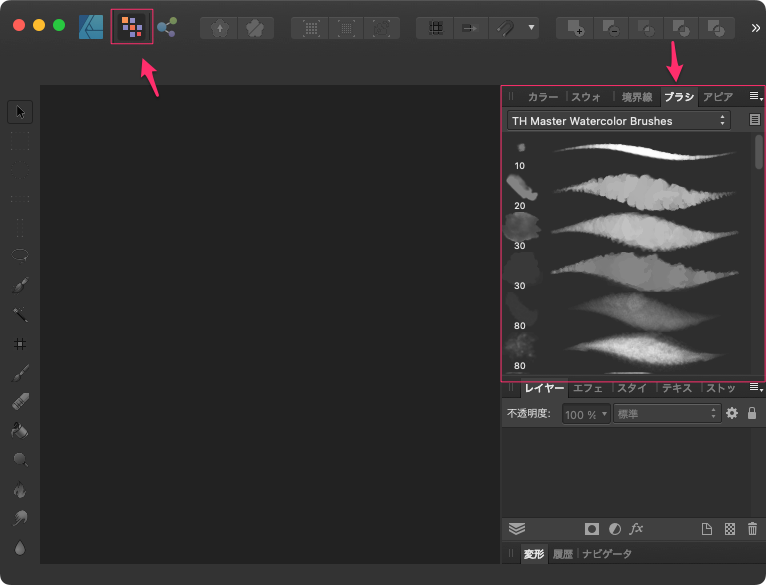Open the 標準 blend mode dropdown
The image size is (766, 585).
(x=666, y=413)
